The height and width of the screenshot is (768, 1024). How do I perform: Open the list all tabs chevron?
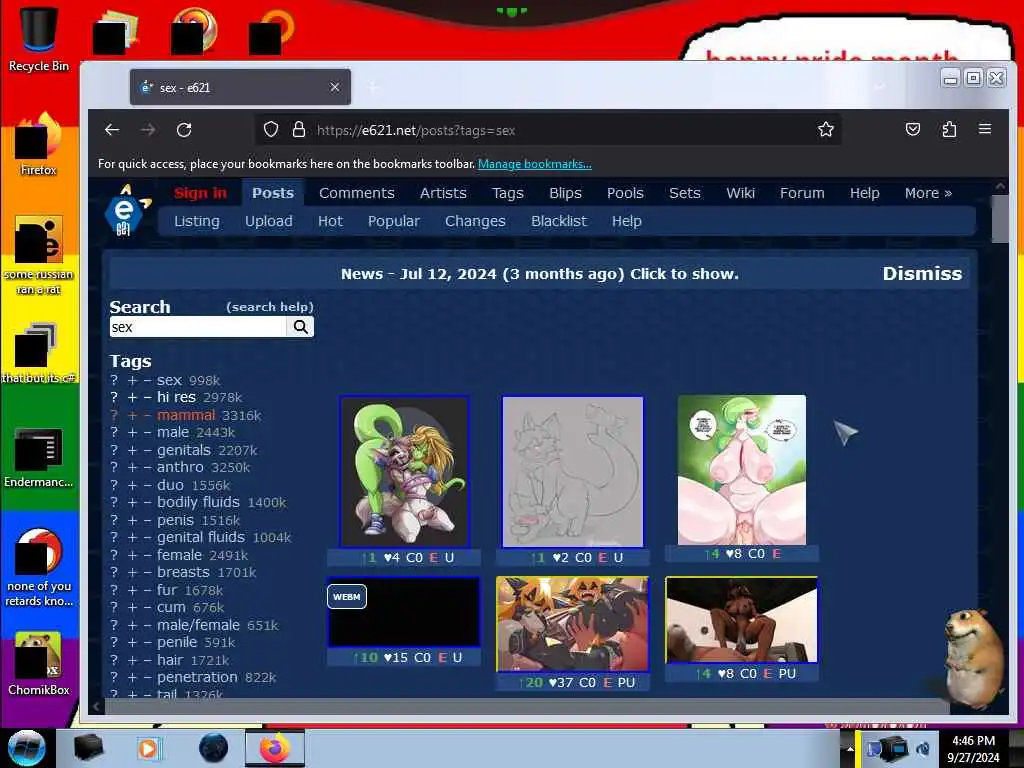click(x=880, y=87)
